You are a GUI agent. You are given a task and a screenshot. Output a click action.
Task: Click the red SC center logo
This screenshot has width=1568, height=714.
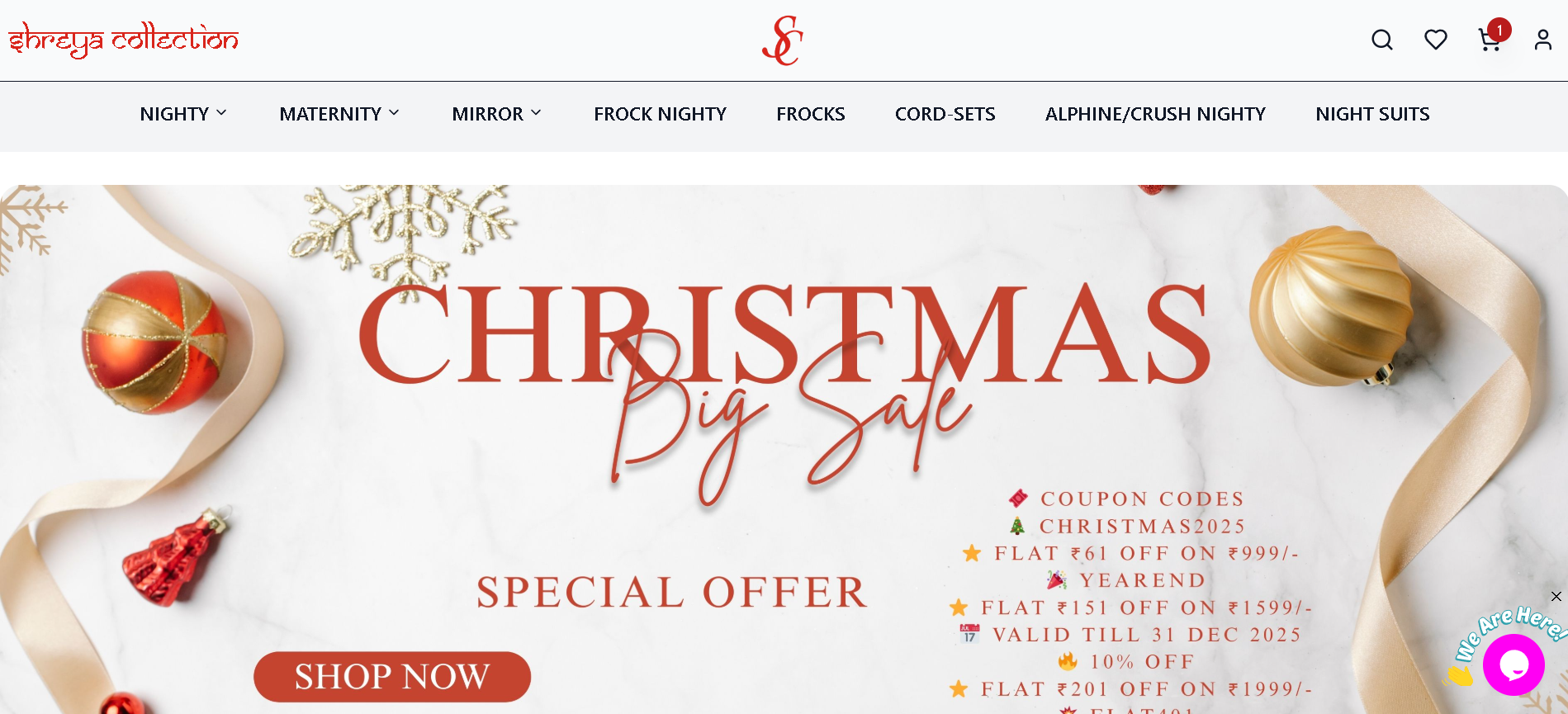(x=783, y=40)
